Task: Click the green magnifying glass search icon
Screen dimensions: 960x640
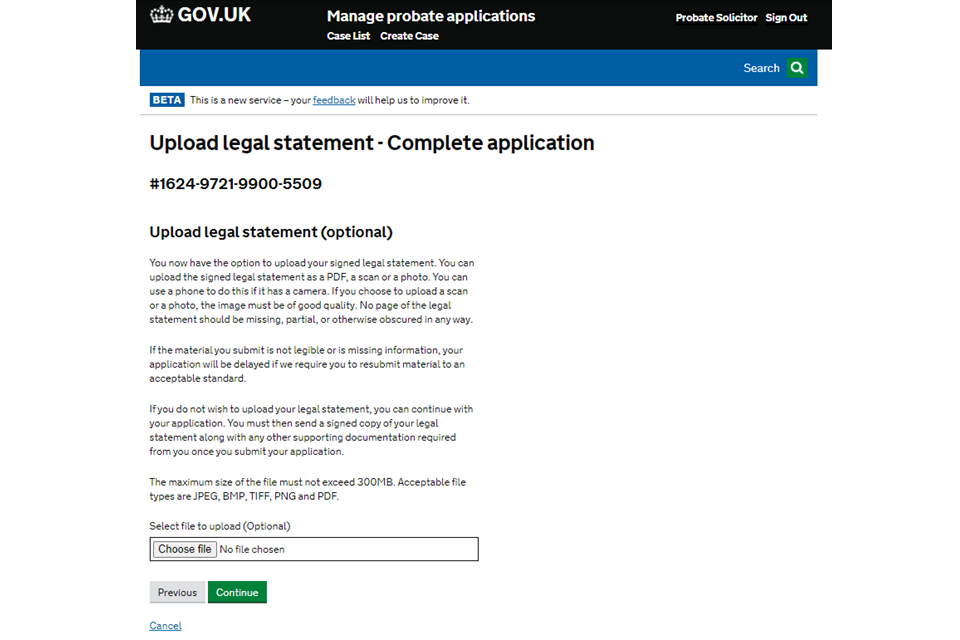Action: point(797,68)
